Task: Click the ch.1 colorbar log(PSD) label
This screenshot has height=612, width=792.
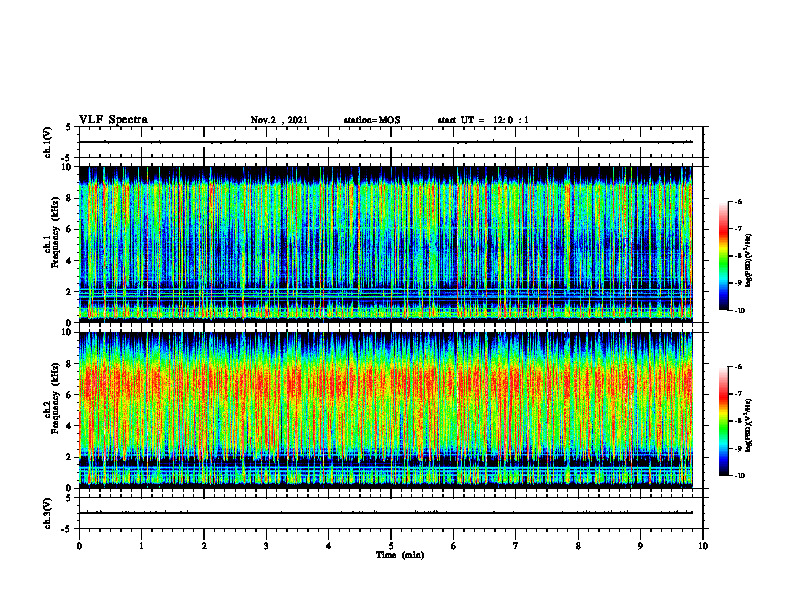Action: tap(749, 261)
